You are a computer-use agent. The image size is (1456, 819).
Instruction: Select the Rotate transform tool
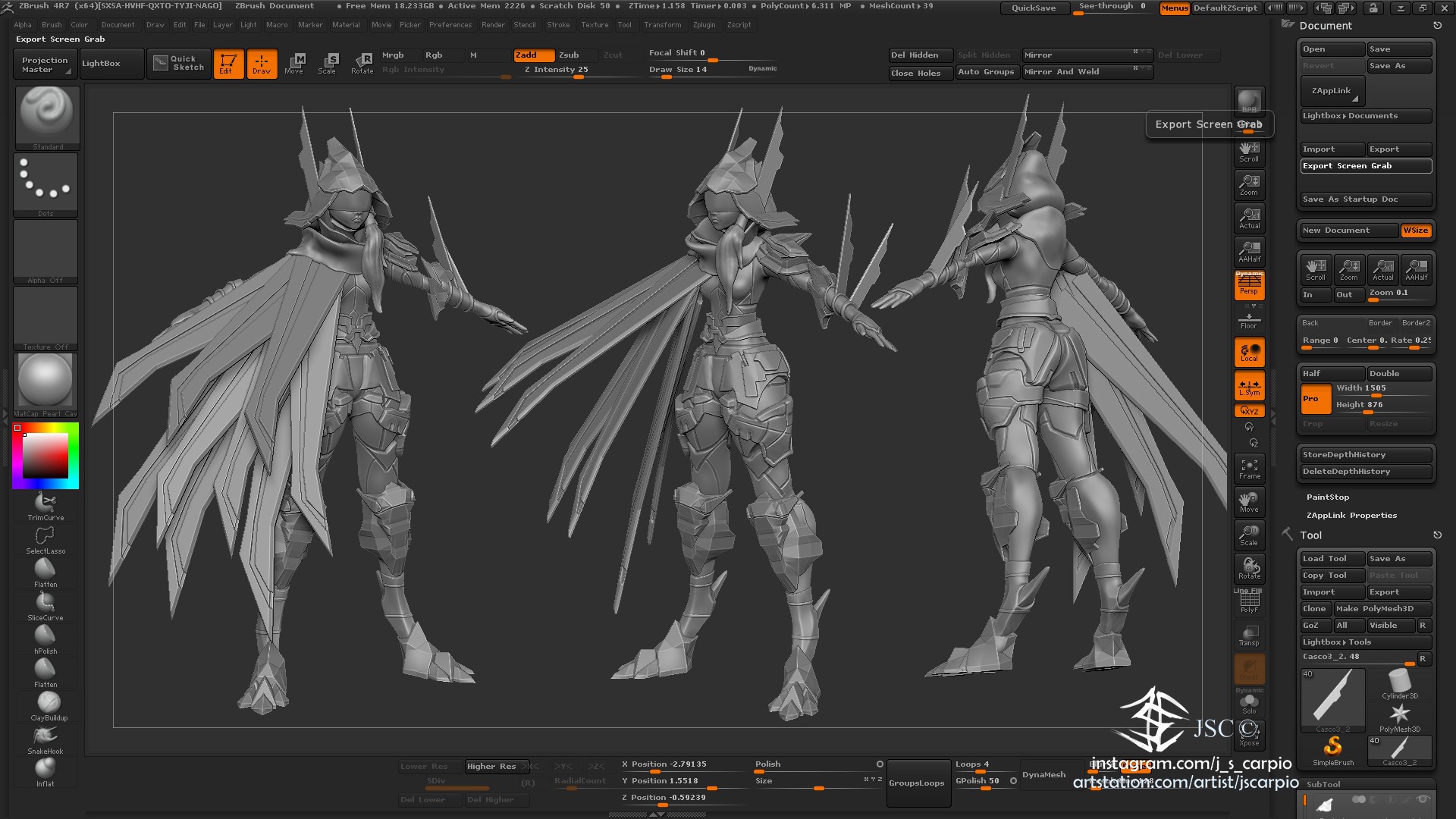362,64
